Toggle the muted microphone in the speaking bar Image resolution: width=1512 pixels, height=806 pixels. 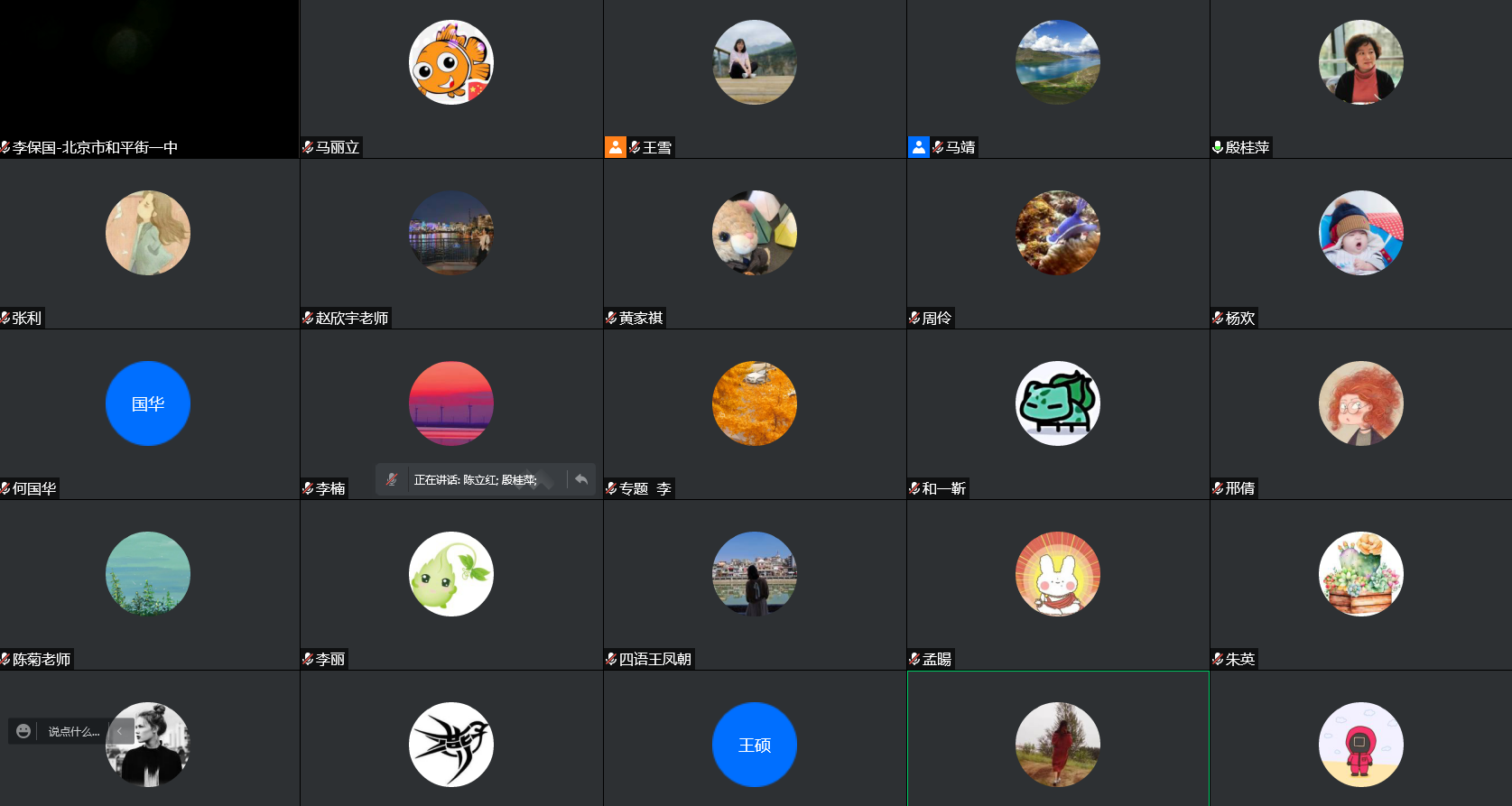click(392, 479)
